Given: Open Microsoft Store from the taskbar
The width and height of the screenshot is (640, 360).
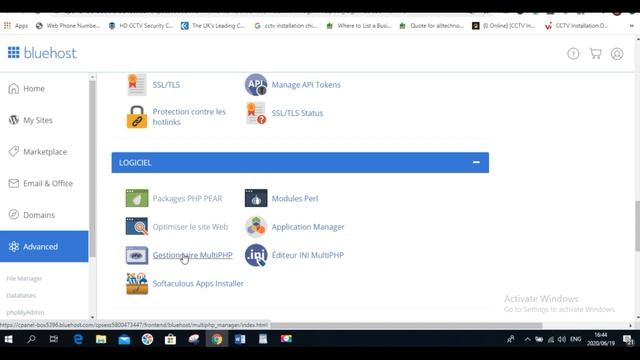Looking at the screenshot, I should [x=170, y=339].
